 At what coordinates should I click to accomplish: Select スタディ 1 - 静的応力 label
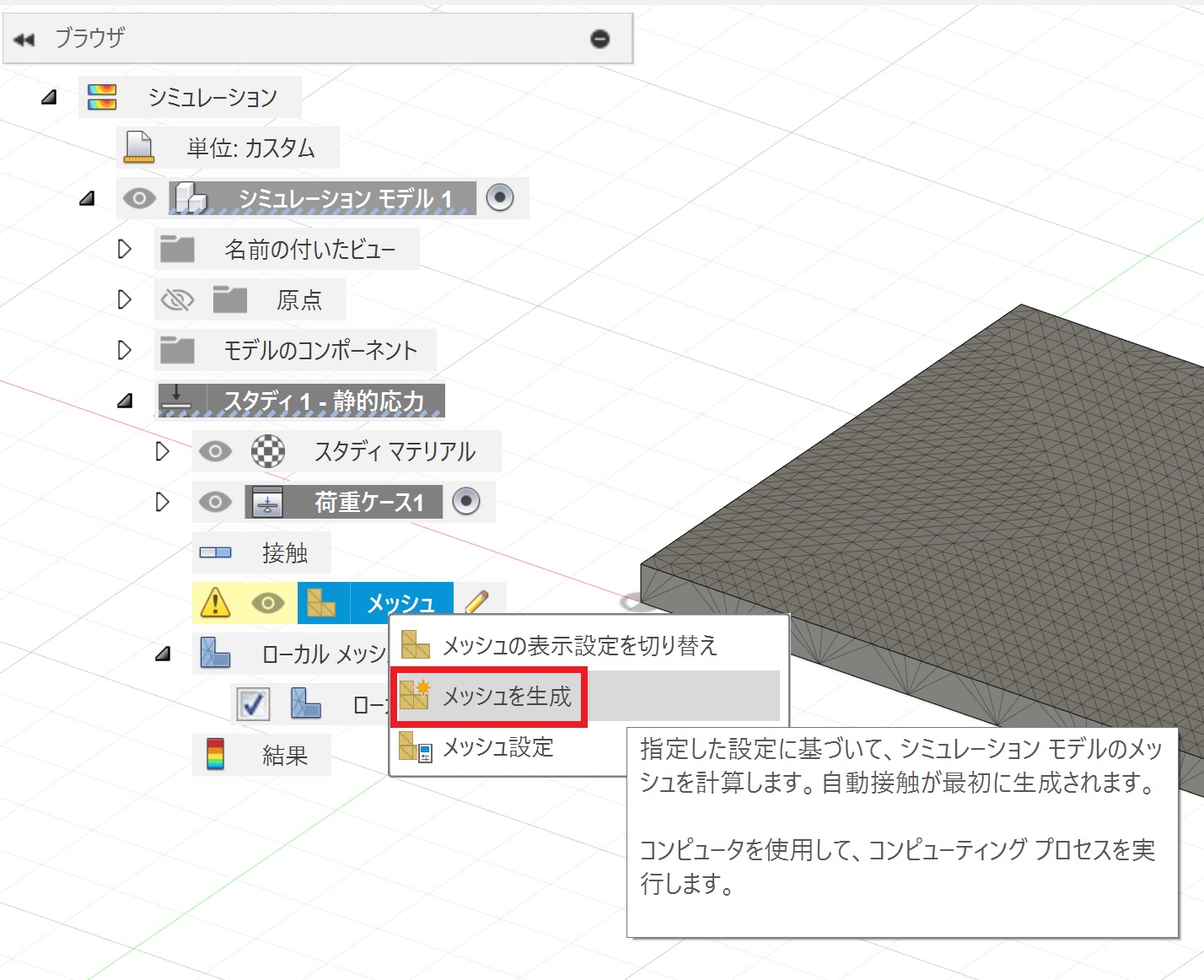[324, 401]
